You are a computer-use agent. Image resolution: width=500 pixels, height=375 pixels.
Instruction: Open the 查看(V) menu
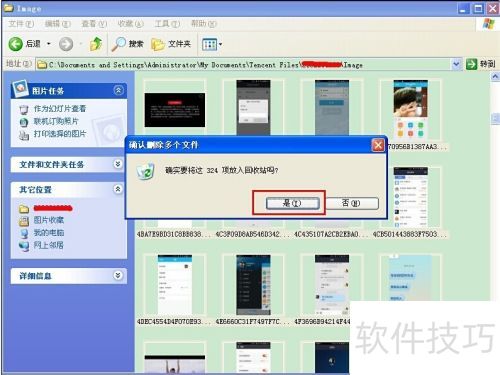point(94,24)
